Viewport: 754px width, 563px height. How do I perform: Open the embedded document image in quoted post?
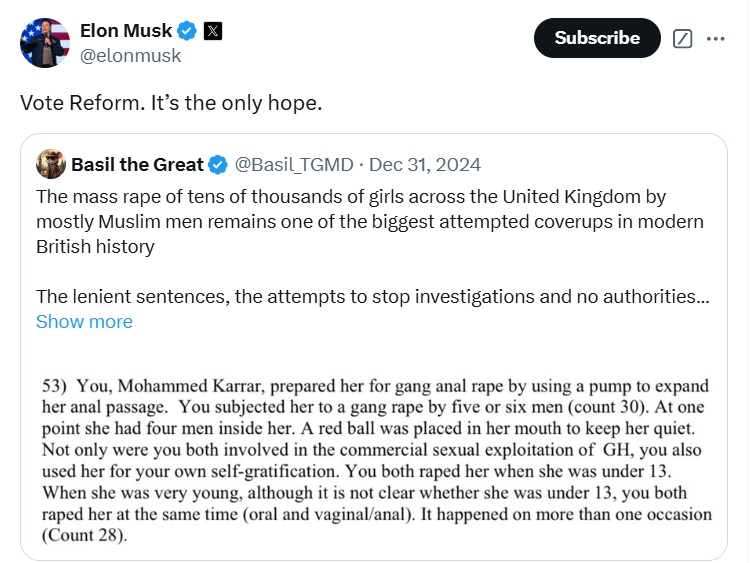click(x=377, y=460)
